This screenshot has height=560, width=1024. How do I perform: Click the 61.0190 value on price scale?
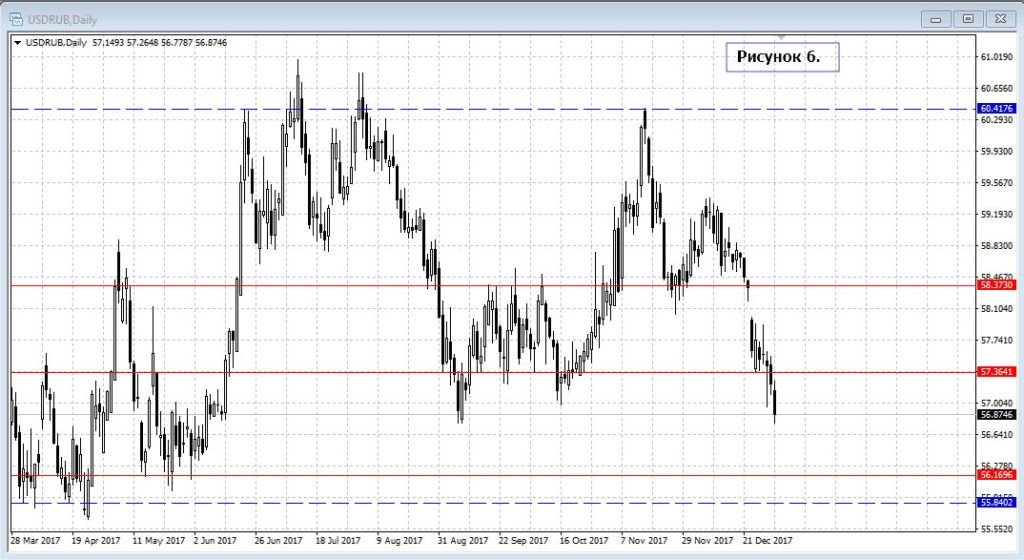point(997,57)
